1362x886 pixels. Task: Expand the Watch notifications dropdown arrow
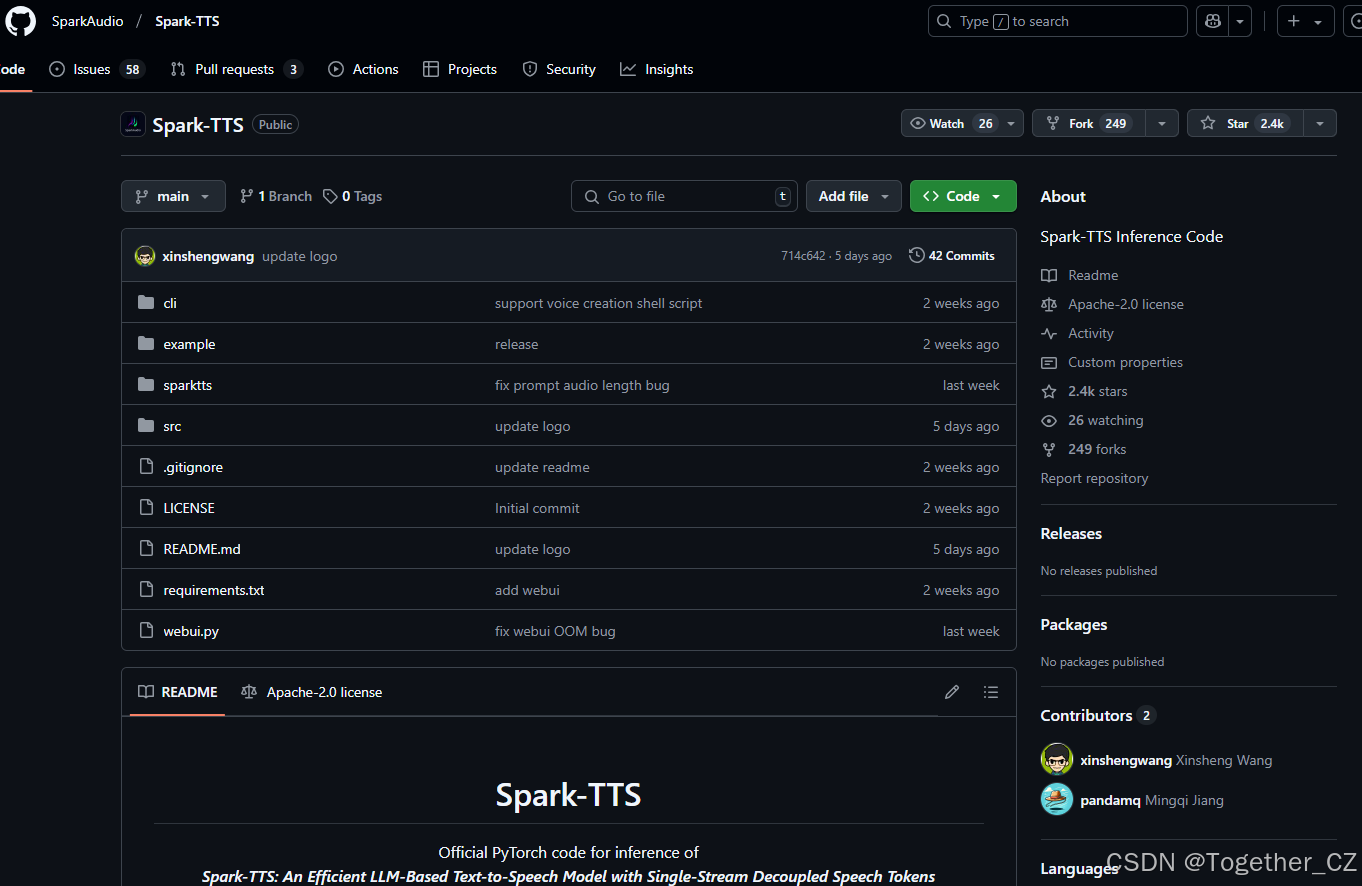point(1011,124)
